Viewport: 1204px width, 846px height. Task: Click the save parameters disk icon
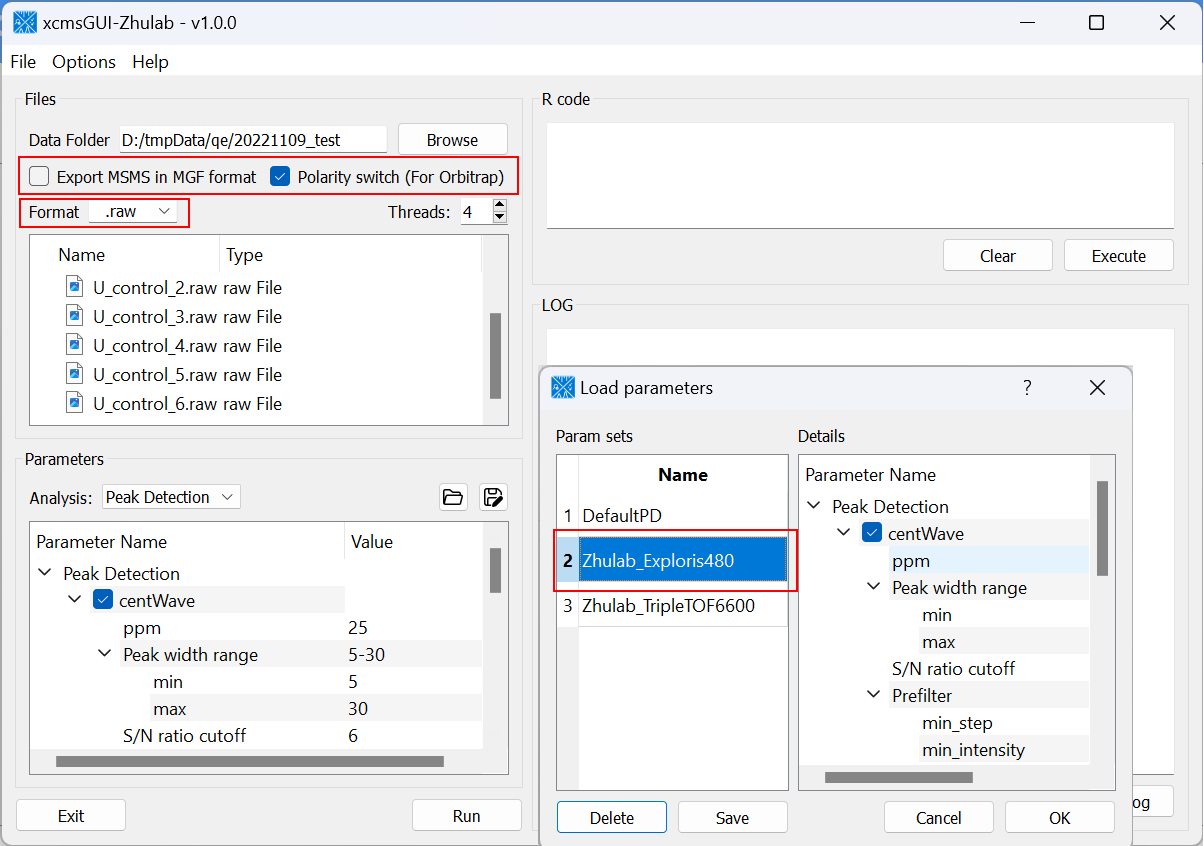click(x=492, y=497)
